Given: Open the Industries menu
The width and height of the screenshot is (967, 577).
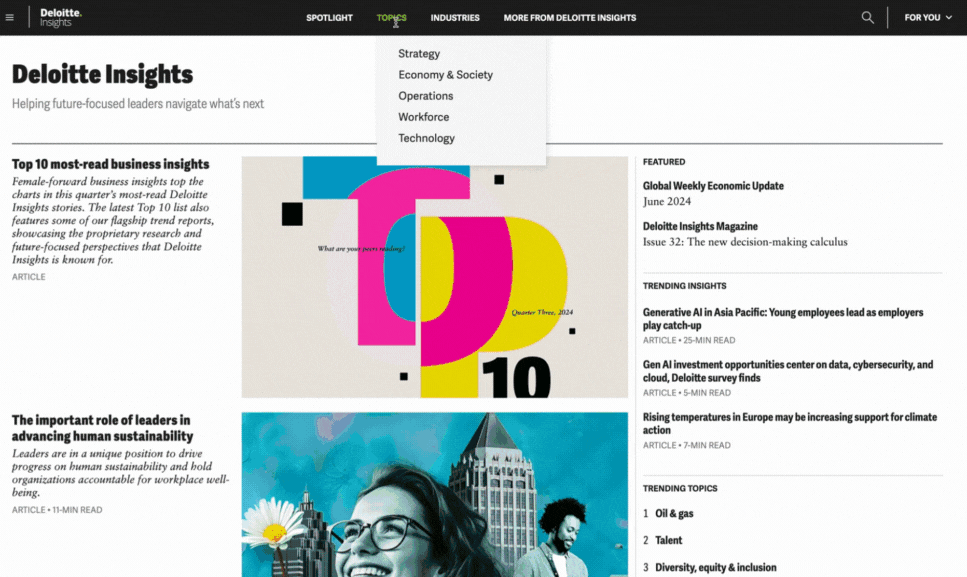Looking at the screenshot, I should [455, 18].
